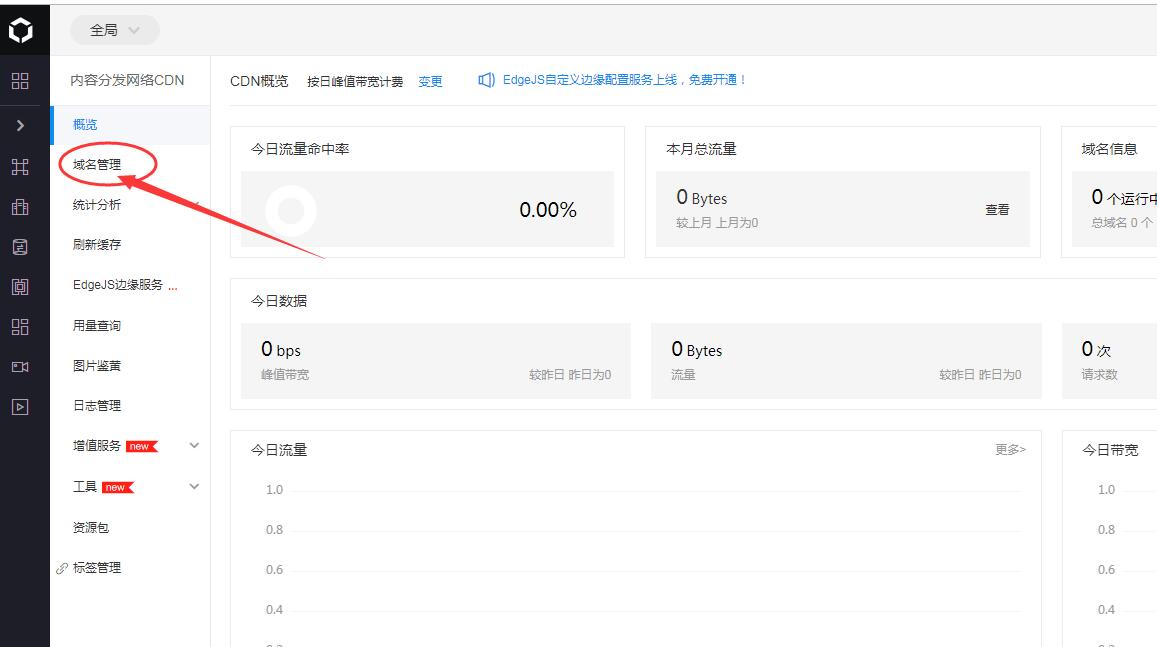Click the video camera icon in the dark sidebar

tap(21, 367)
